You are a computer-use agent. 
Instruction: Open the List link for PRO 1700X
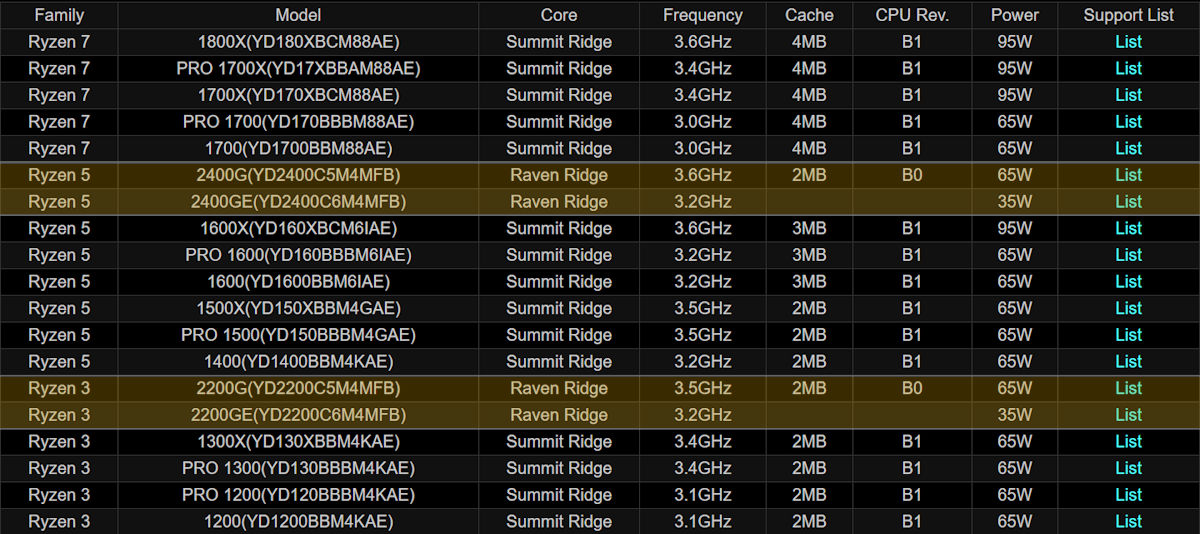click(x=1128, y=69)
